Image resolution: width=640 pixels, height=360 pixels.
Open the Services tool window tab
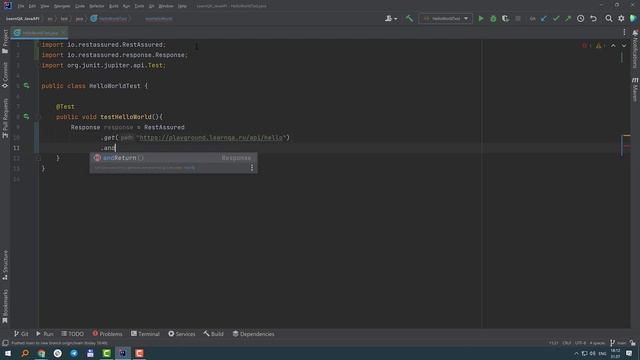182,333
